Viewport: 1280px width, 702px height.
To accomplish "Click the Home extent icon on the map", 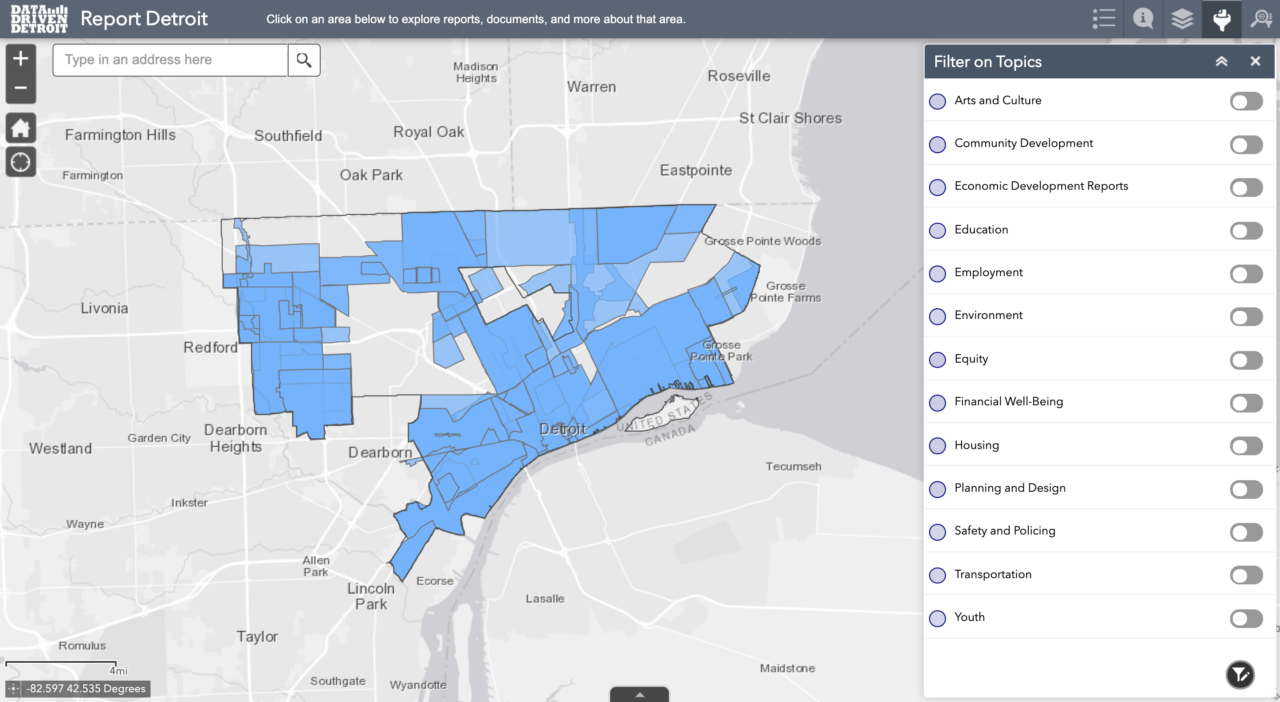I will [x=20, y=128].
